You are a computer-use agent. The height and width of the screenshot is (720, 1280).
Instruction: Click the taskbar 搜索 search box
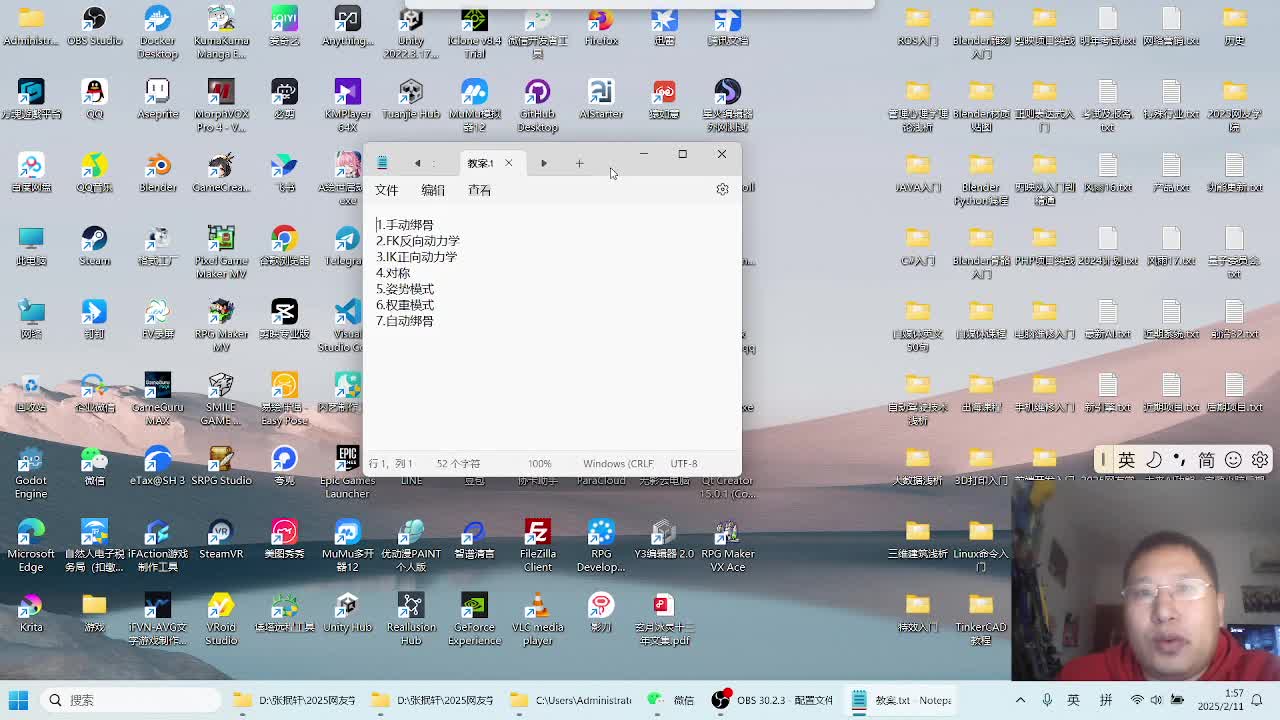[132, 700]
